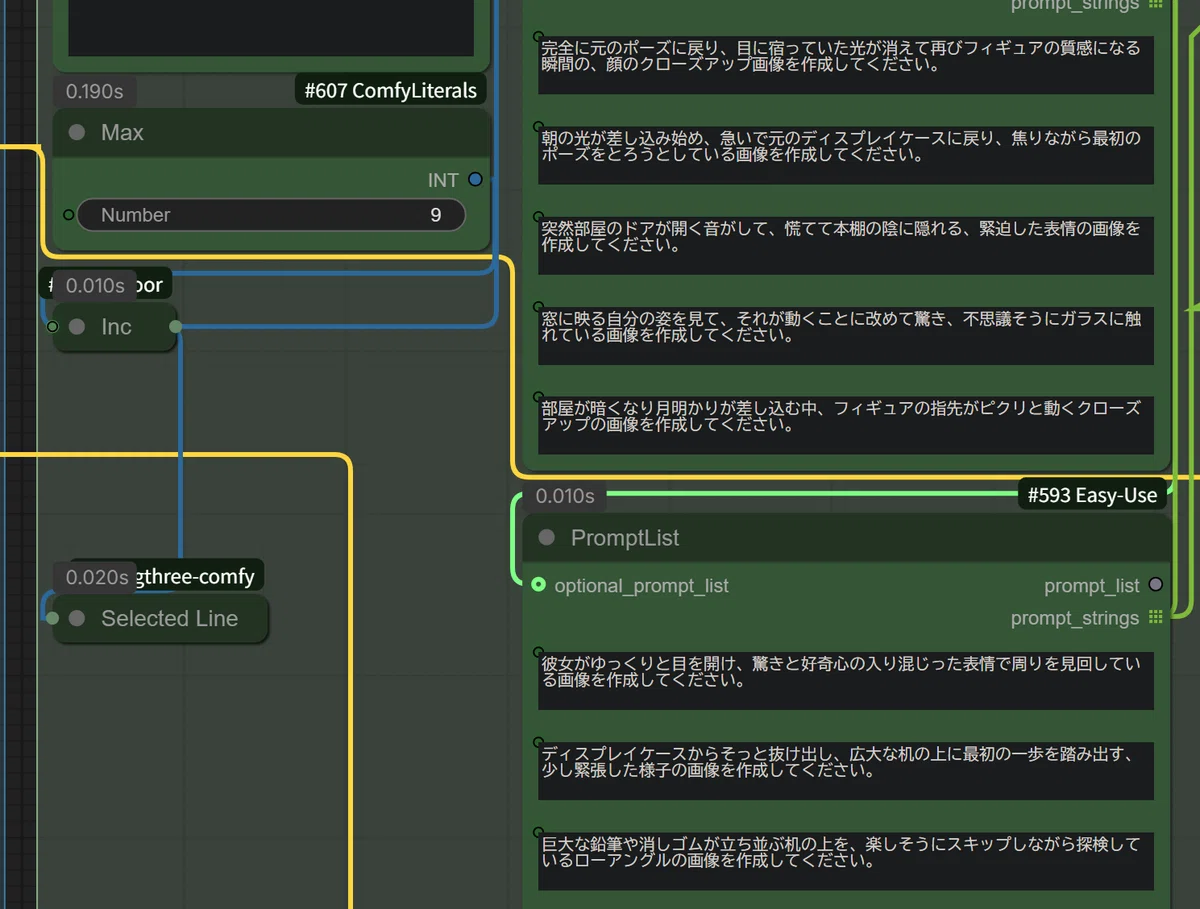Image resolution: width=1200 pixels, height=909 pixels.
Task: Edit the prompt starting 完全に元のポーズに戻り
Action: click(846, 65)
